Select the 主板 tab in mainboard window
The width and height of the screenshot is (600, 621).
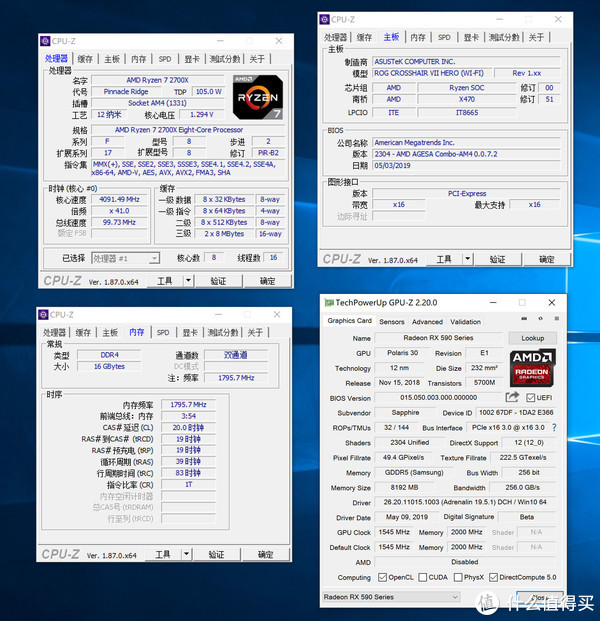[x=391, y=37]
